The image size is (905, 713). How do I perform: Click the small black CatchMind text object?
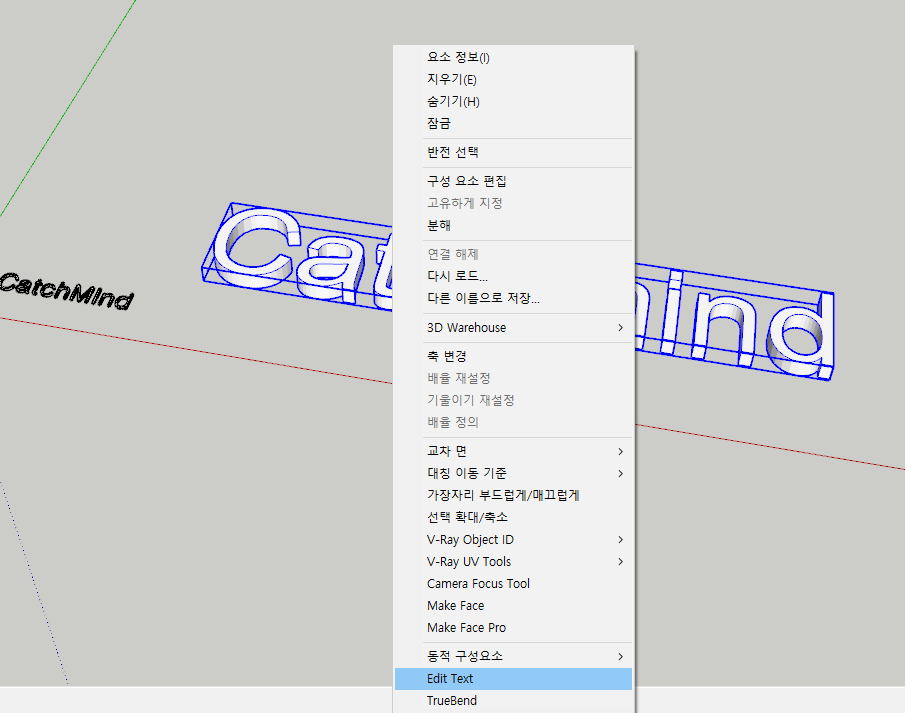pyautogui.click(x=66, y=290)
